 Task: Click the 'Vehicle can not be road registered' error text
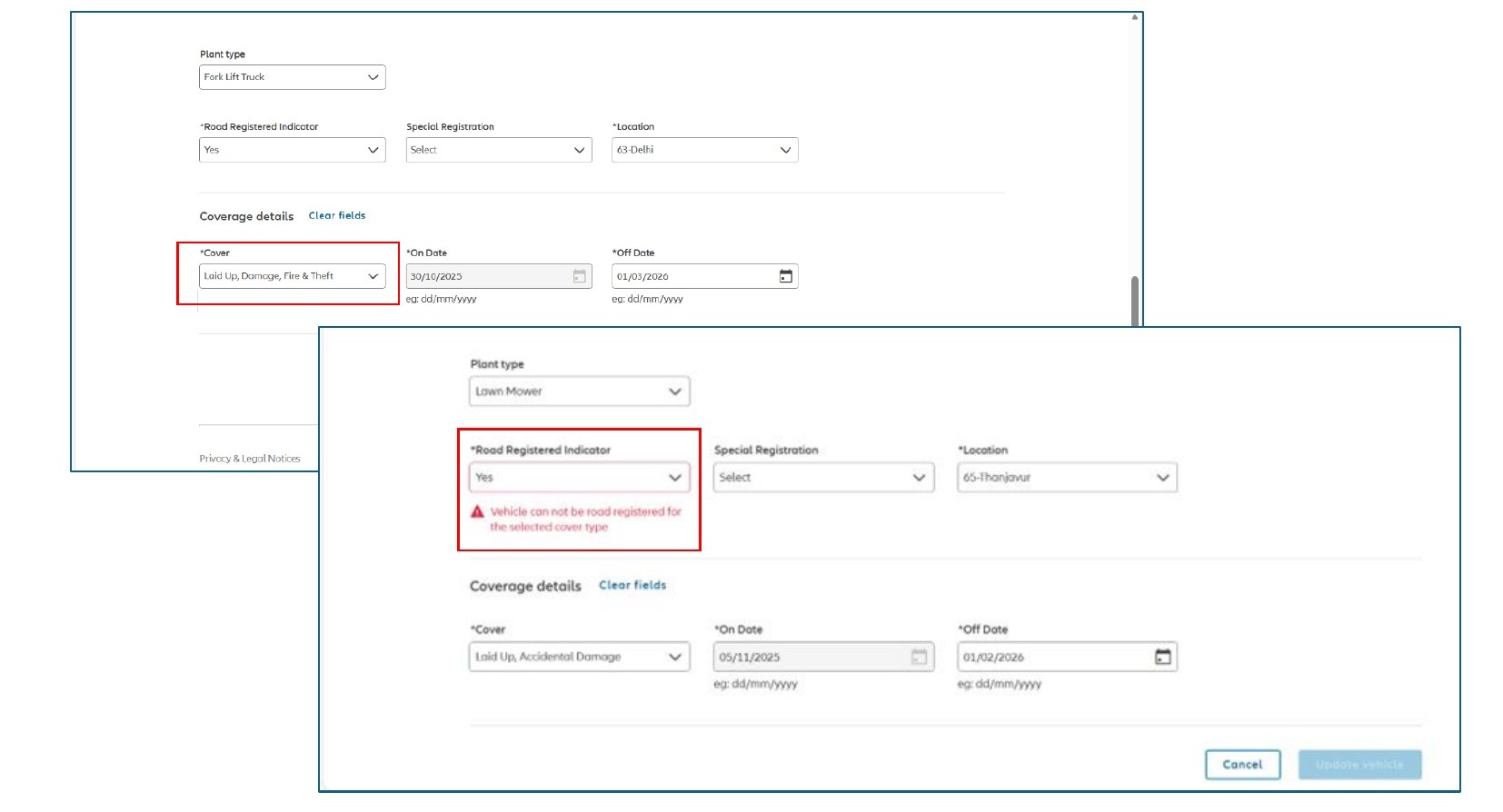tap(585, 520)
